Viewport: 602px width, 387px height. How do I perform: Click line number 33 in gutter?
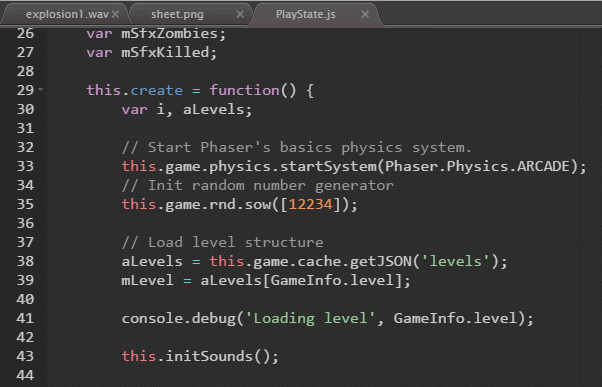click(25, 166)
